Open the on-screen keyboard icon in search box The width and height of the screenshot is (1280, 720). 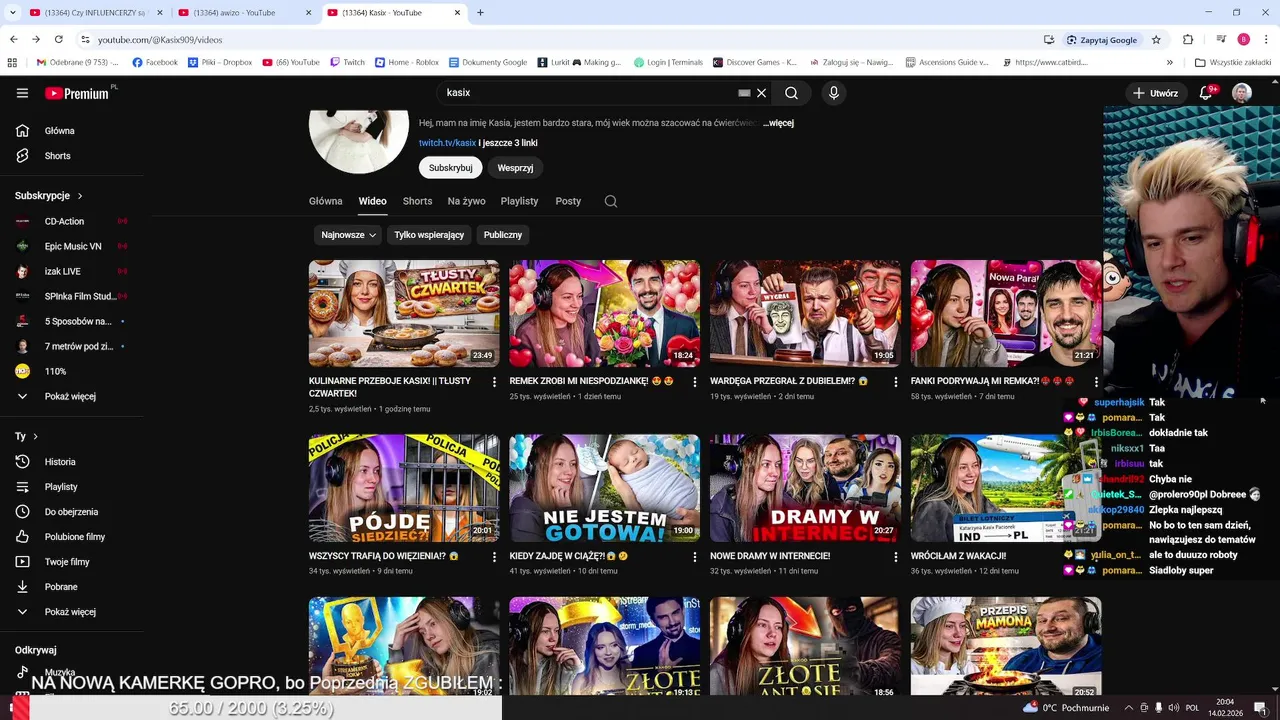click(x=744, y=93)
